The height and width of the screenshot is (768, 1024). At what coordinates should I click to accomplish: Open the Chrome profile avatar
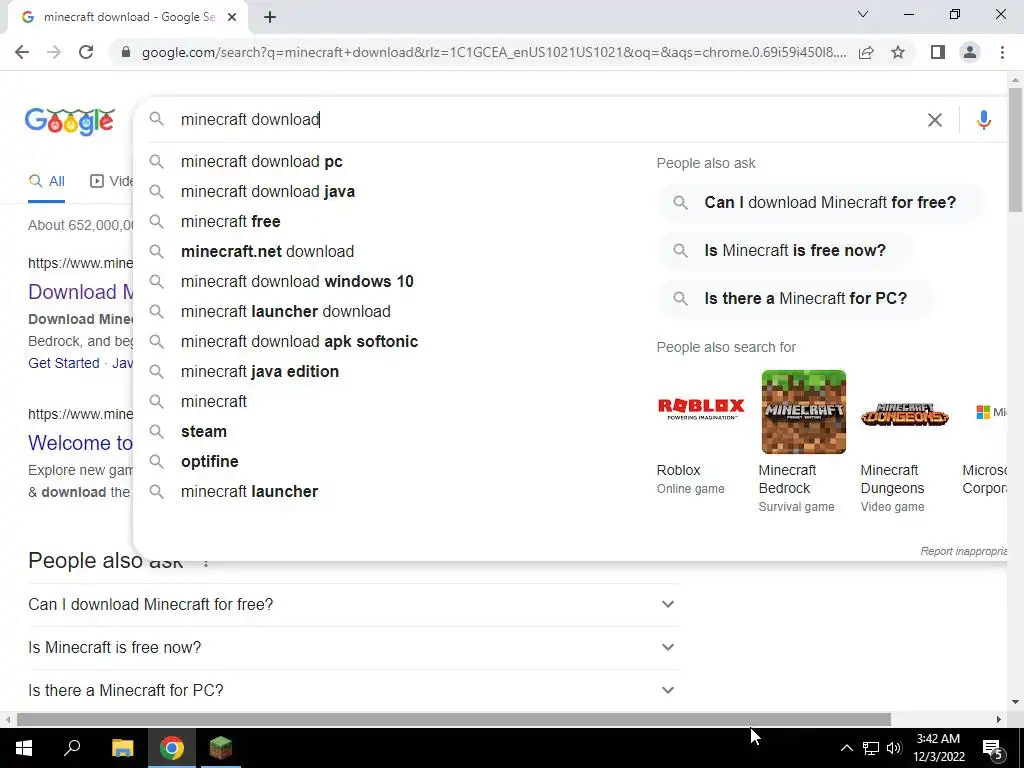[x=970, y=52]
